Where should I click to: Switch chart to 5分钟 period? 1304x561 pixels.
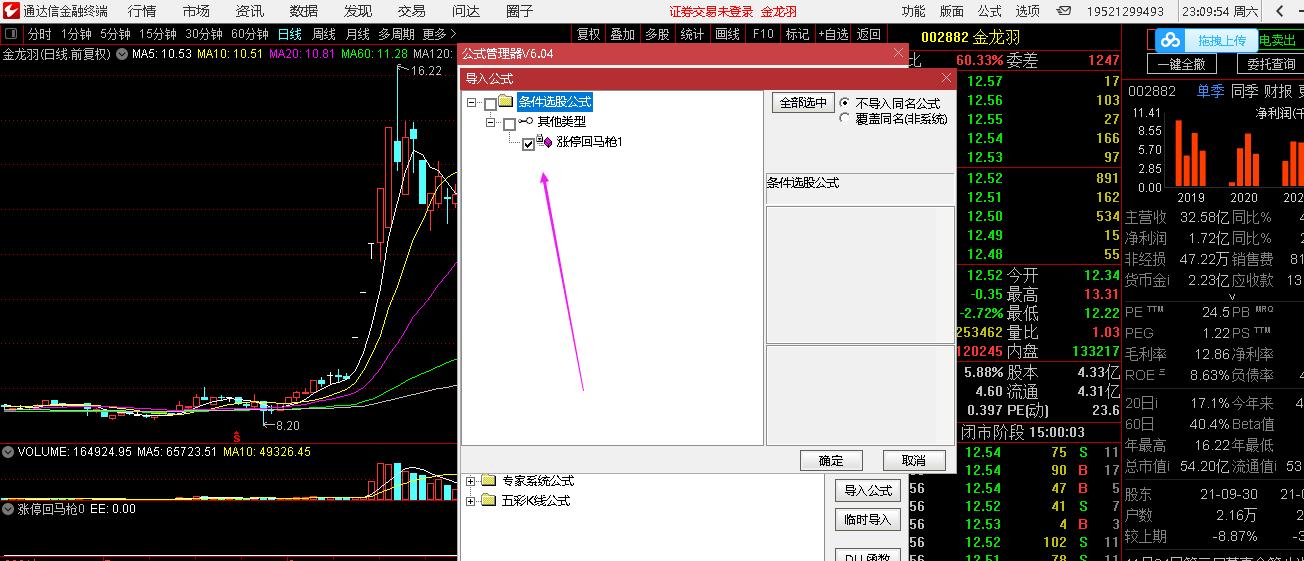[x=115, y=34]
